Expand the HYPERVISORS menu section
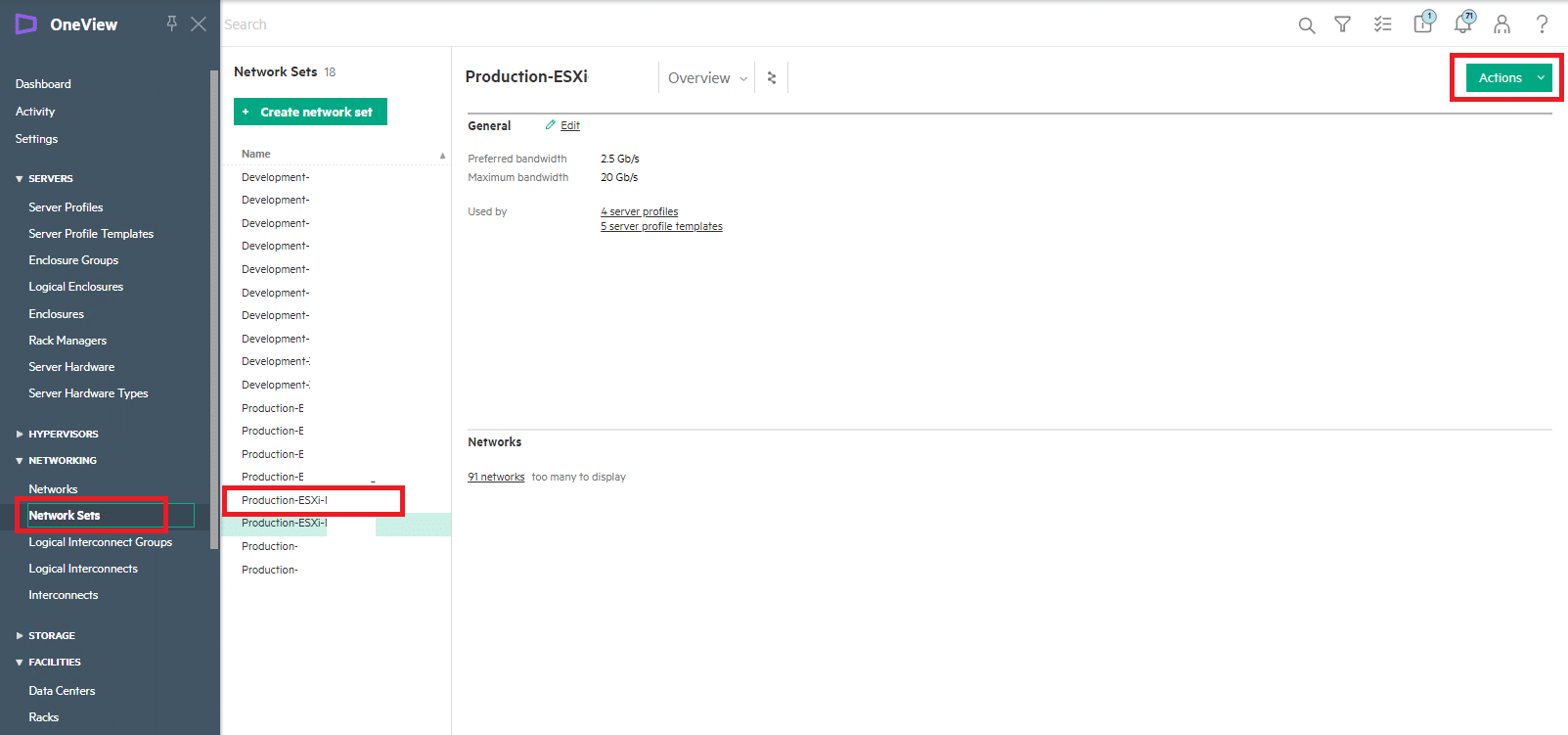Image resolution: width=1568 pixels, height=735 pixels. (x=19, y=435)
